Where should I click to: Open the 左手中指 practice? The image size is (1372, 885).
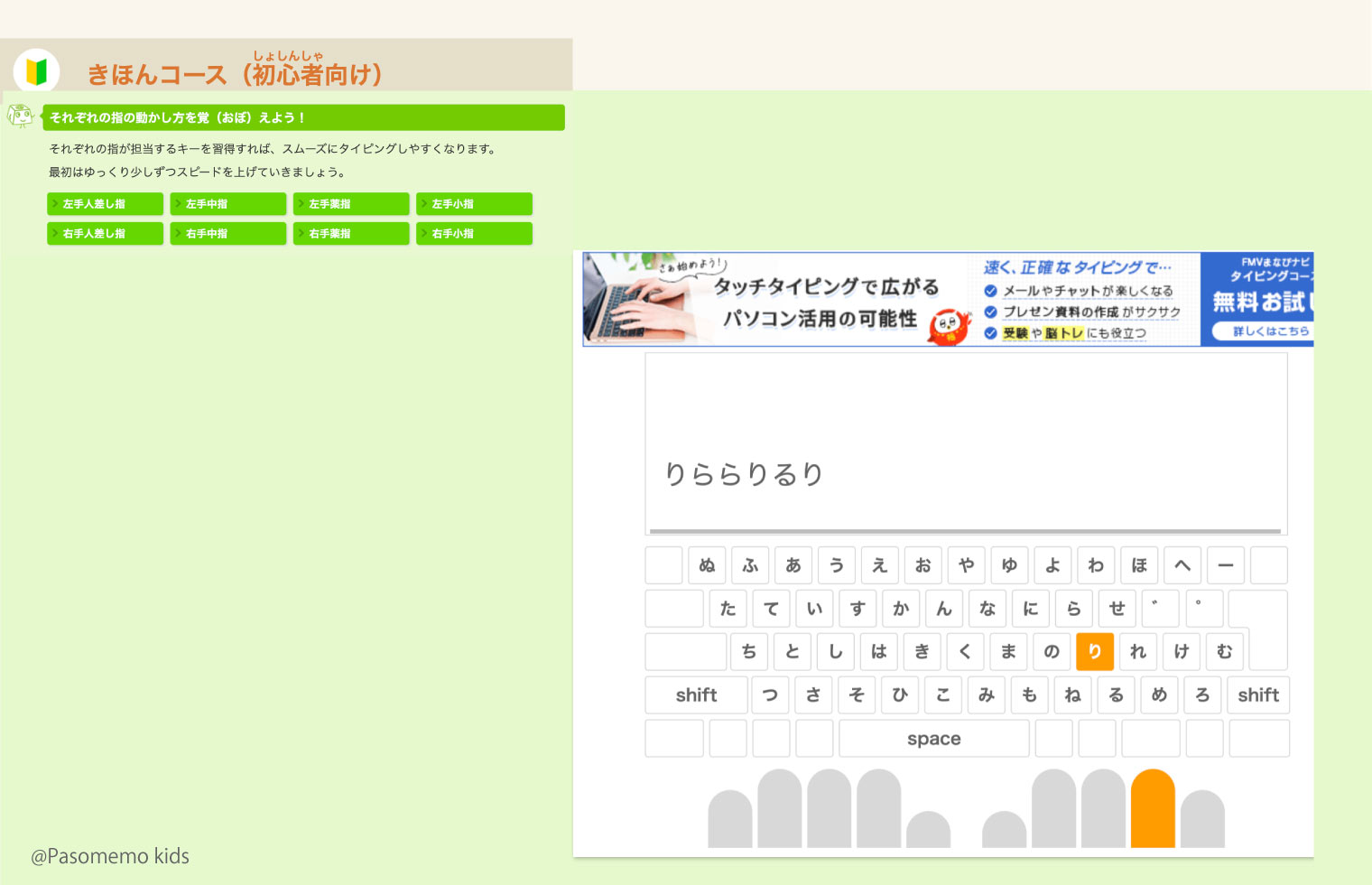tap(227, 204)
